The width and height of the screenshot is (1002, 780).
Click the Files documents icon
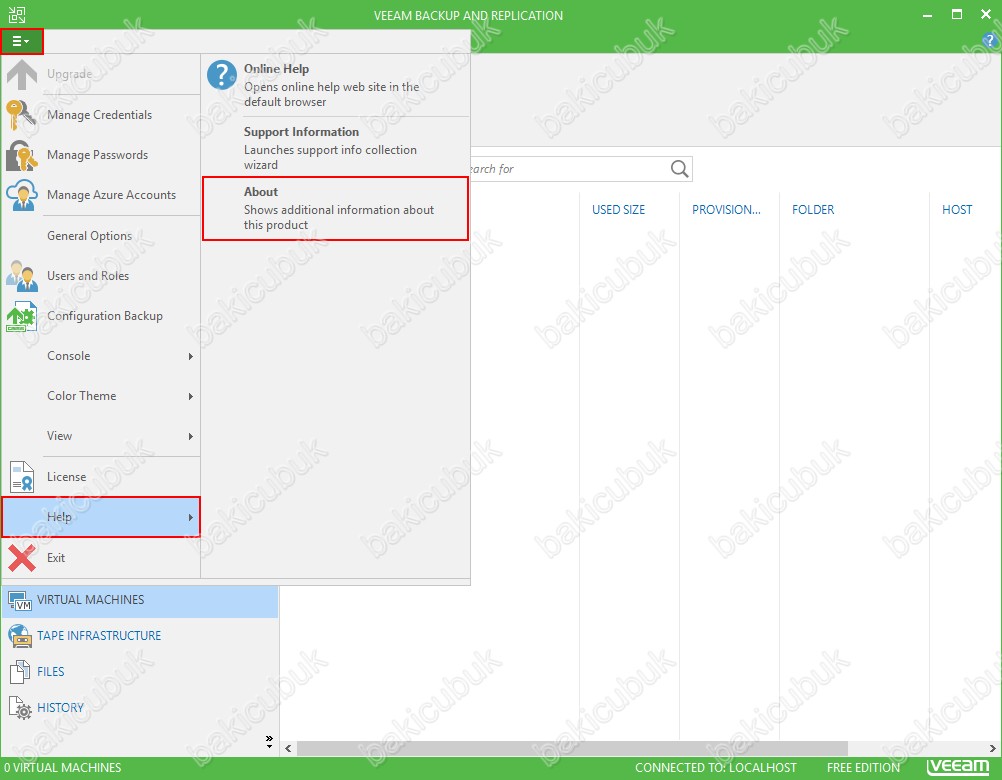point(20,672)
